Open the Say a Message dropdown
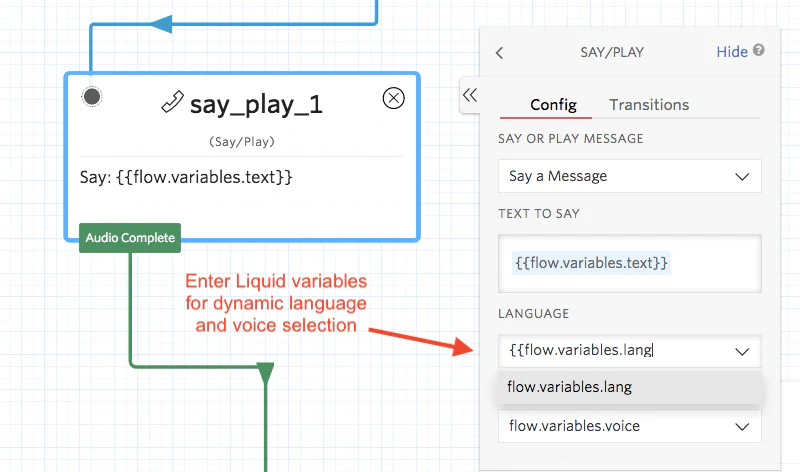The height and width of the screenshot is (472, 800). (x=630, y=176)
